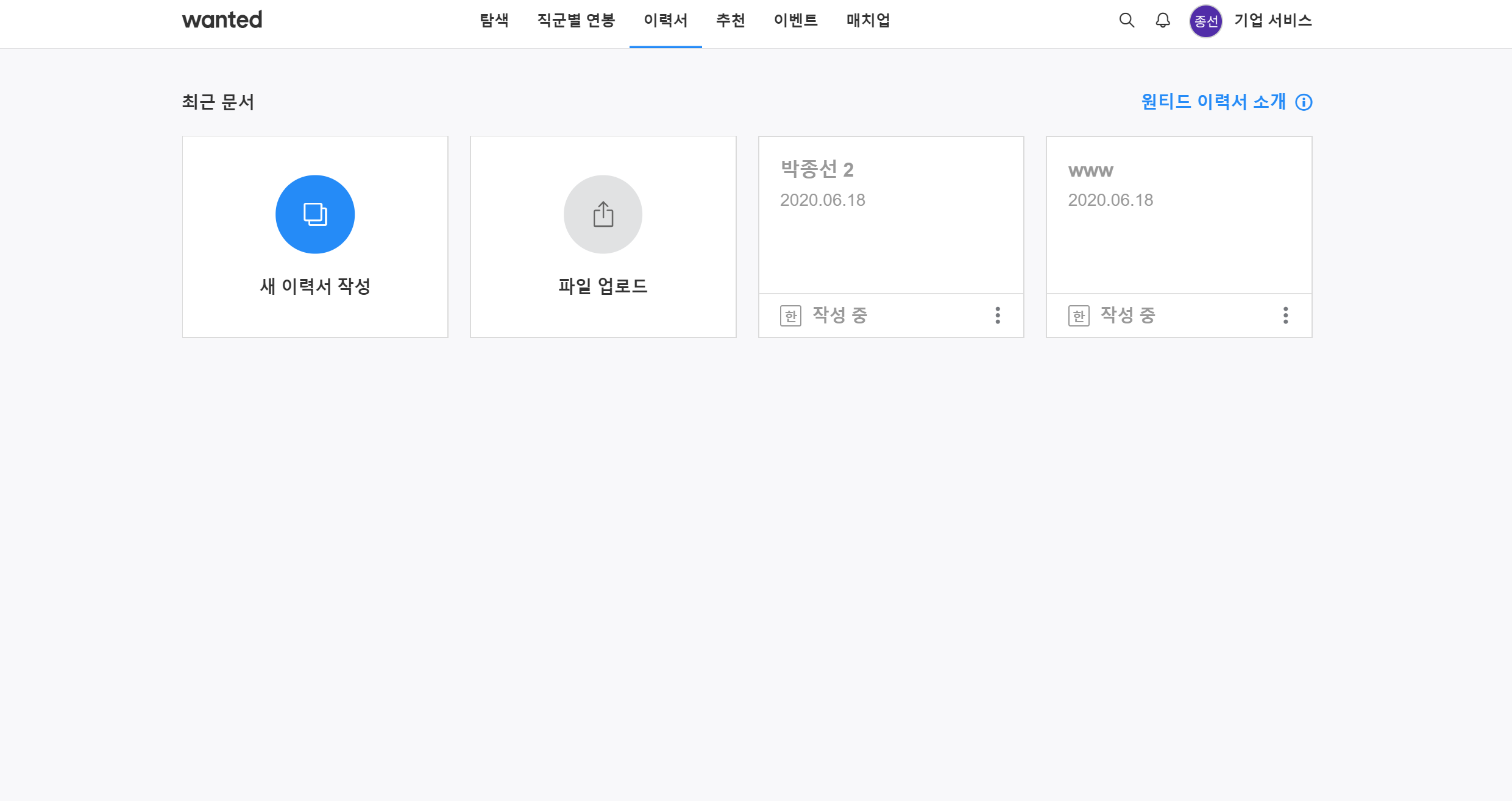
Task: Click 작성 중 status on www card
Action: click(x=1127, y=315)
